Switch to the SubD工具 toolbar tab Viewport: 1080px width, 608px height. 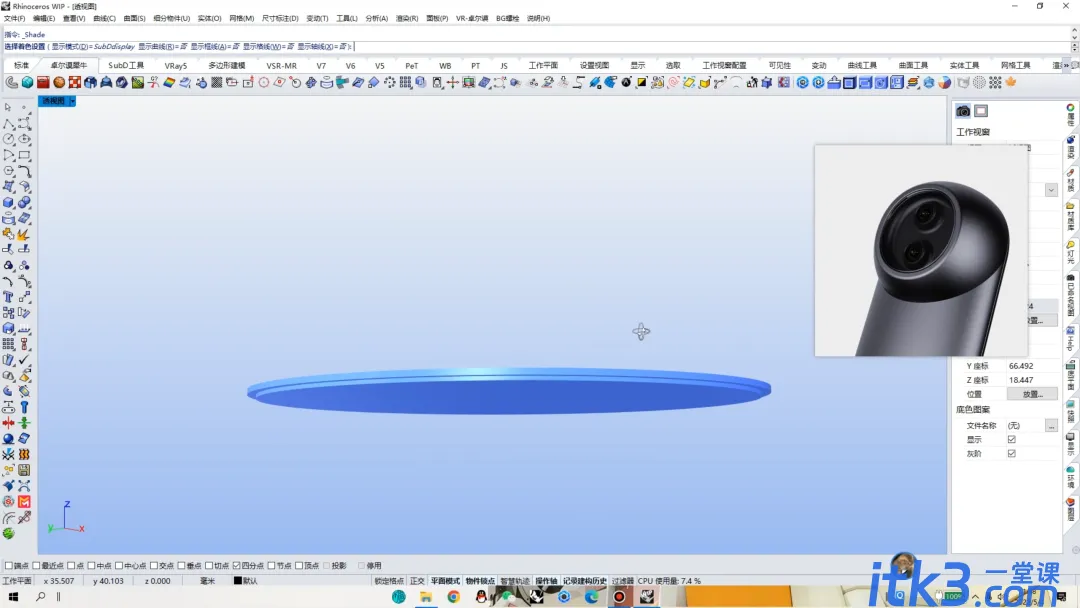126,65
